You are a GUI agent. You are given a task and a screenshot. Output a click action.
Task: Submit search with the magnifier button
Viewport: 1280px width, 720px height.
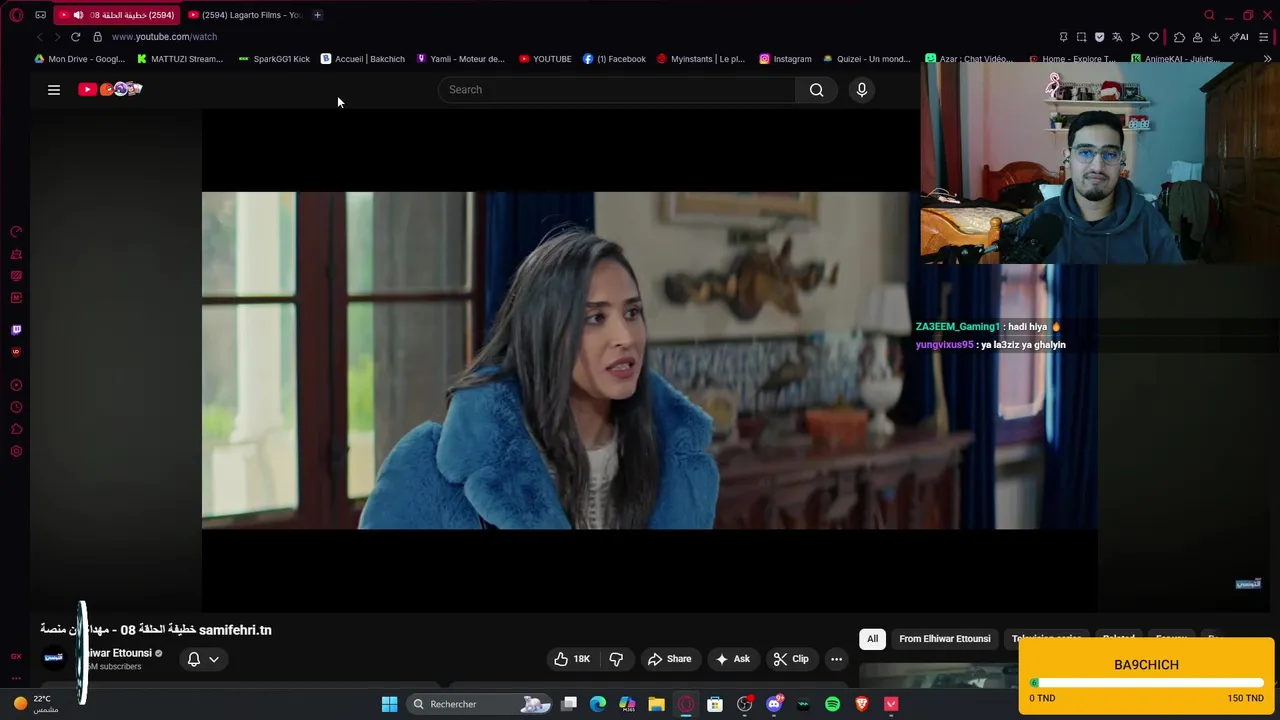[817, 90]
